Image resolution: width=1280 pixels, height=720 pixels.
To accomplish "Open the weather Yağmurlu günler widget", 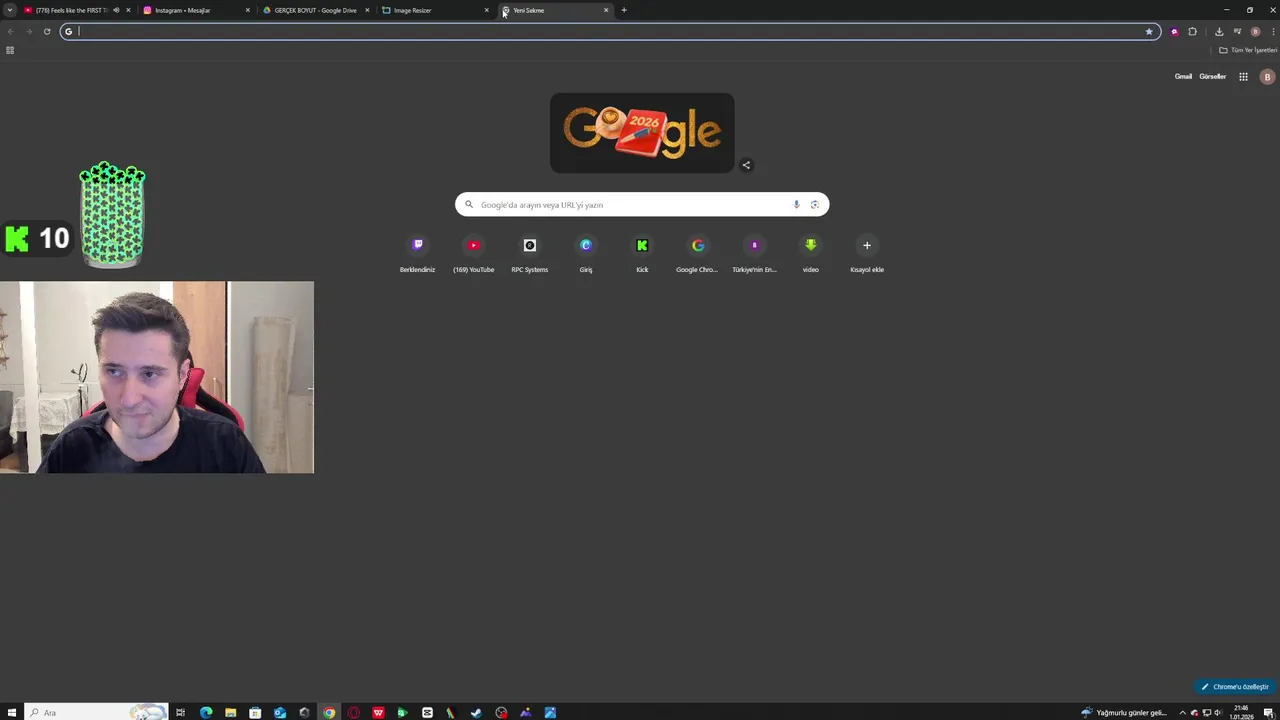I will 1124,713.
